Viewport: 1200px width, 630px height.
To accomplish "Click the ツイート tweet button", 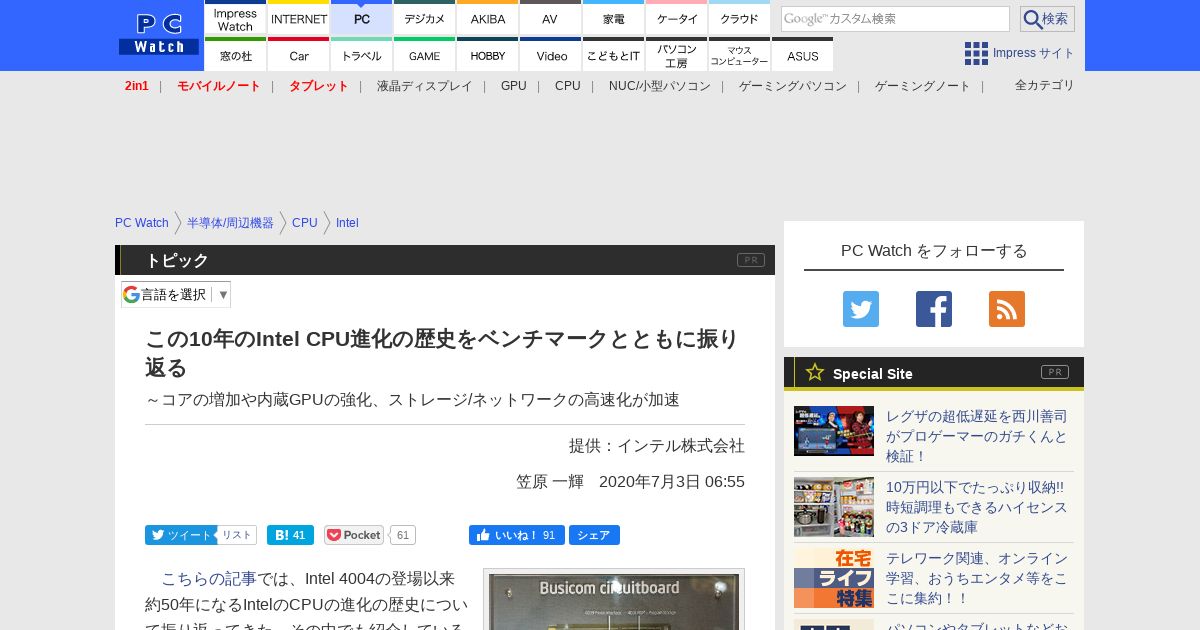I will click(180, 535).
